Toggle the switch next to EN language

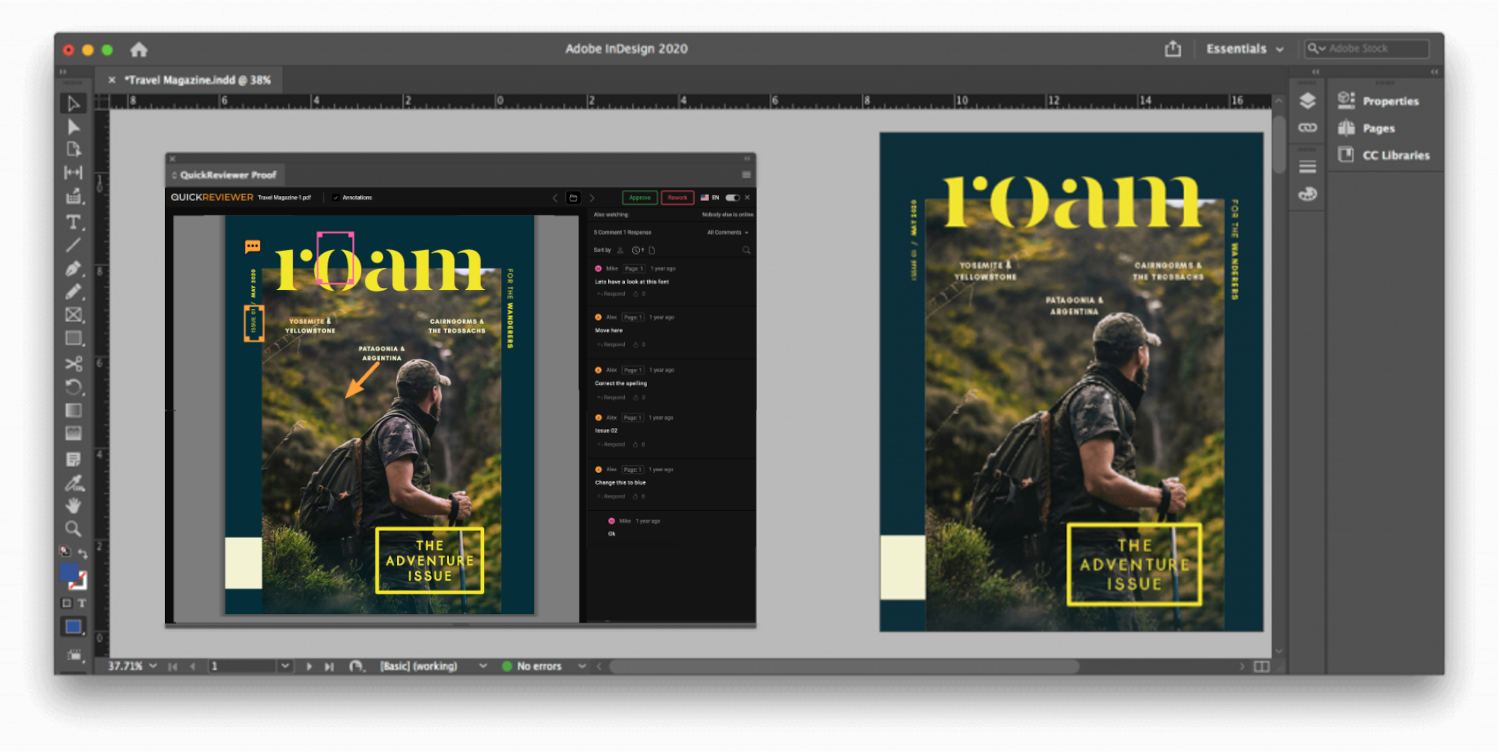733,198
